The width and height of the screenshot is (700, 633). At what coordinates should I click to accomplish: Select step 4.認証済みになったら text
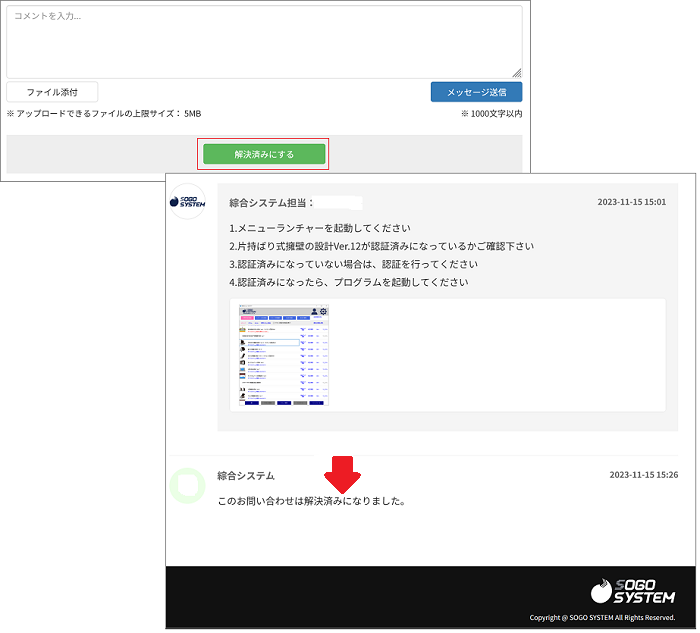click(349, 282)
